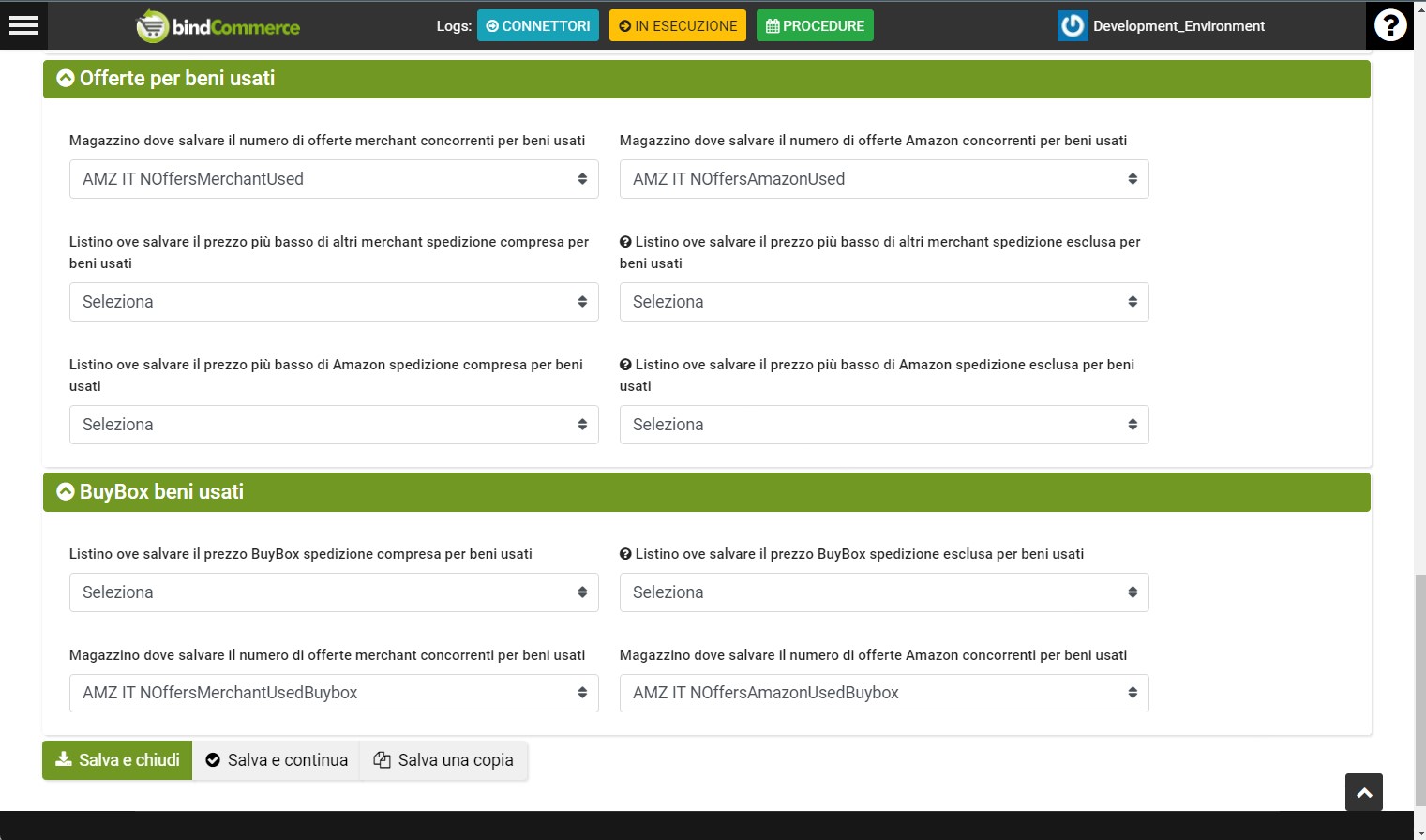Click the Salva e continua button
Viewport: 1426px width, 840px height.
point(276,759)
